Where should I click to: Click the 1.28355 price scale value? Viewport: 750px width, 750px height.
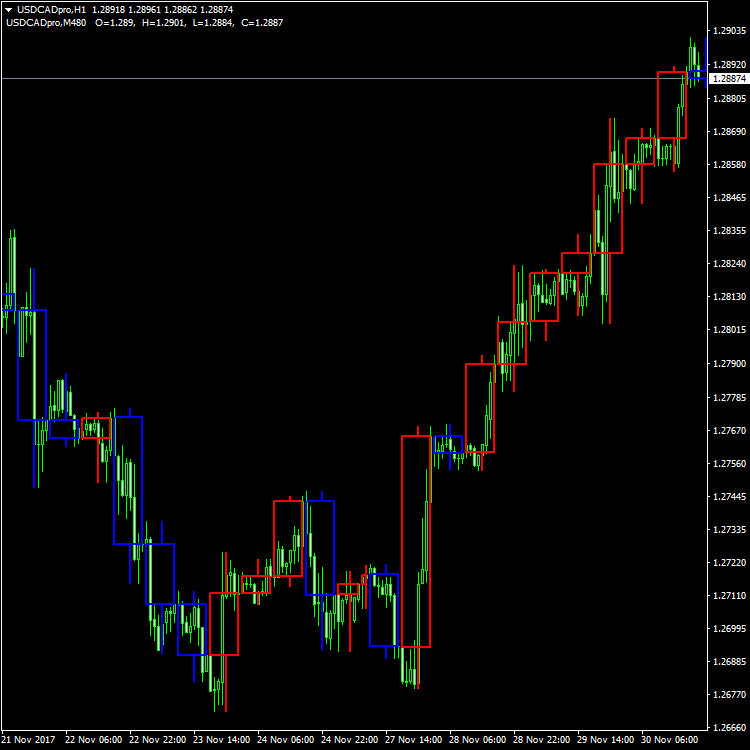point(729,231)
